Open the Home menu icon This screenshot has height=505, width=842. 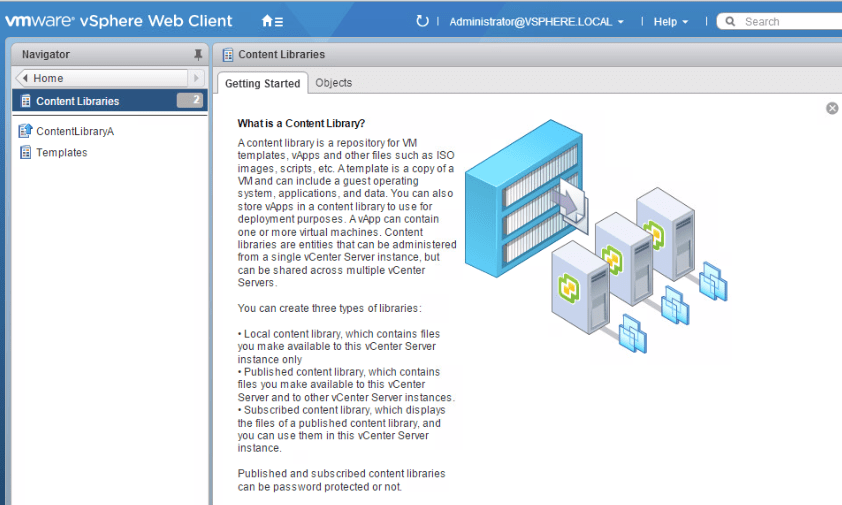[x=271, y=21]
